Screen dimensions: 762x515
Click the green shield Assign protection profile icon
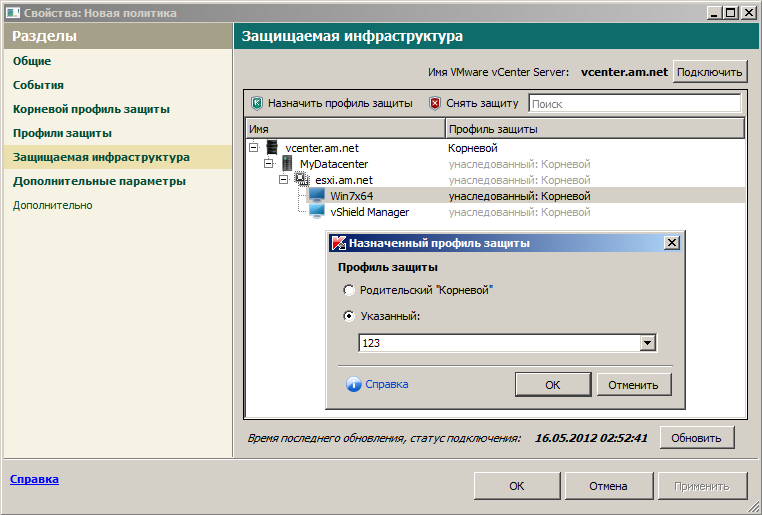coord(257,103)
